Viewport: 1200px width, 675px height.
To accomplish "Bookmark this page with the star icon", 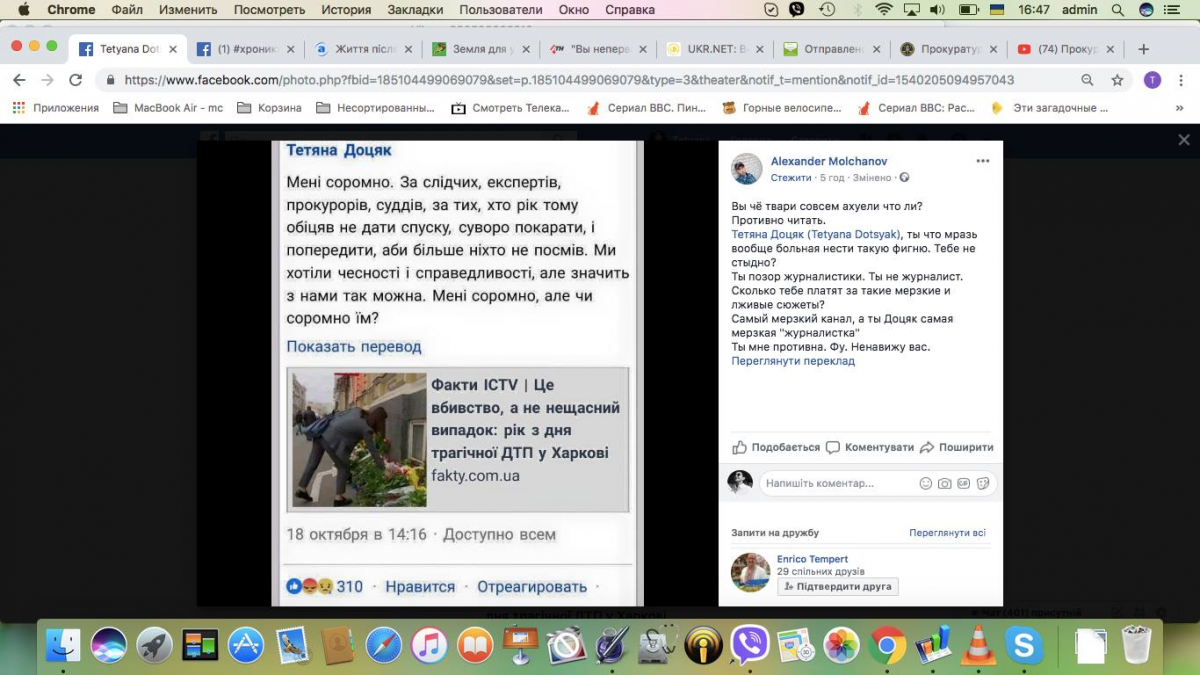I will click(1117, 80).
